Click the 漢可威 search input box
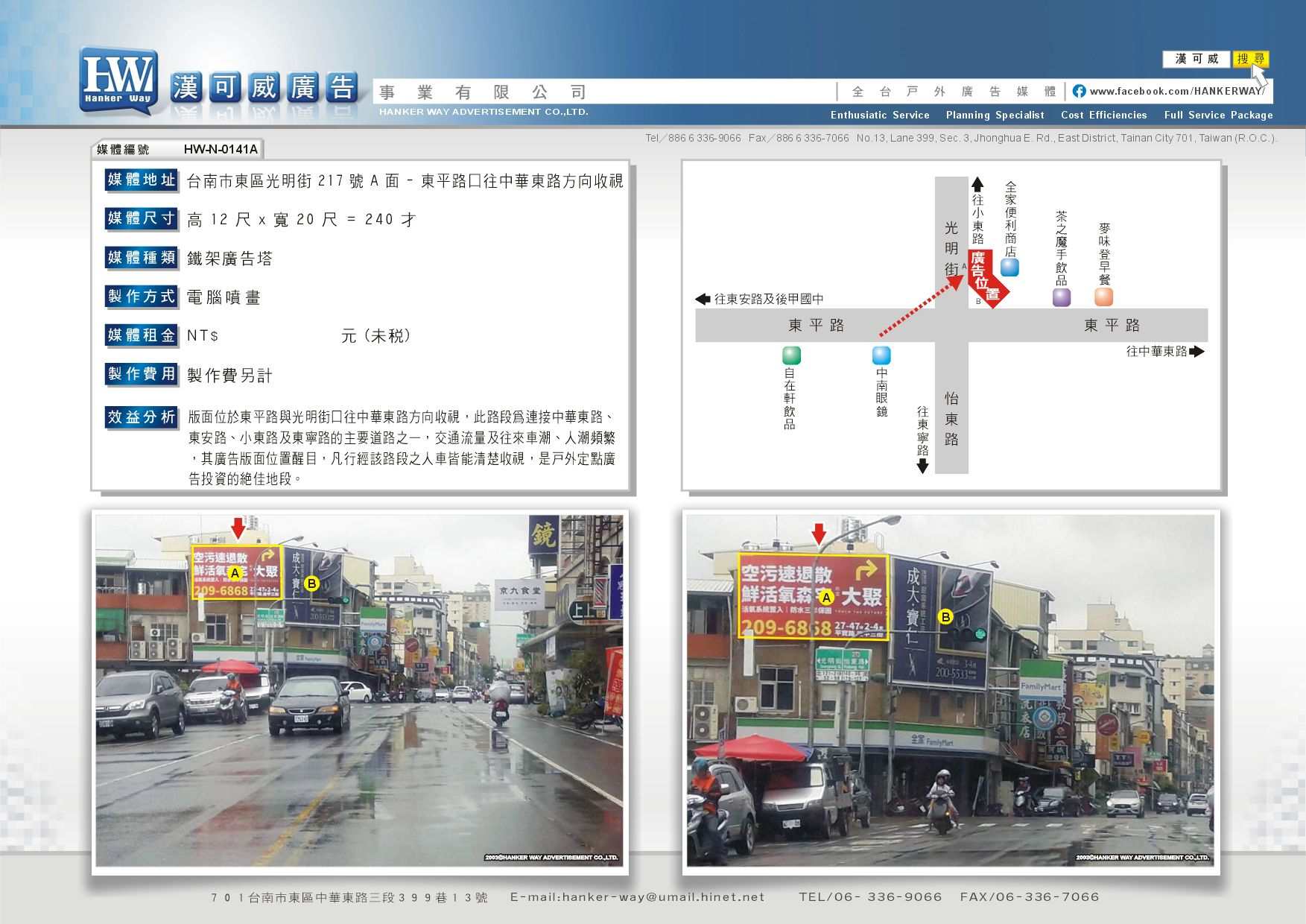Viewport: 1306px width, 924px height. pos(1196,59)
